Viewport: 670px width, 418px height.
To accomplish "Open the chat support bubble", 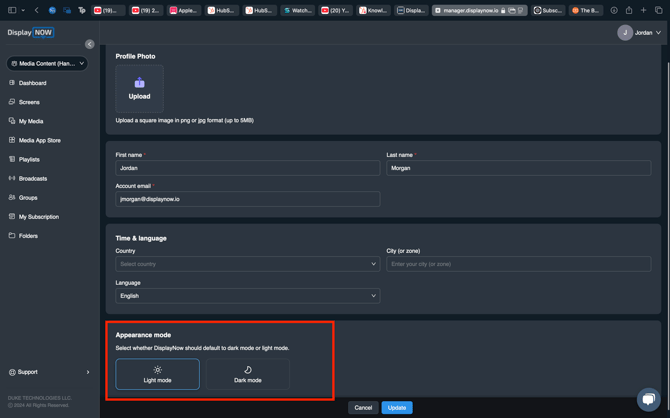I will tap(648, 398).
